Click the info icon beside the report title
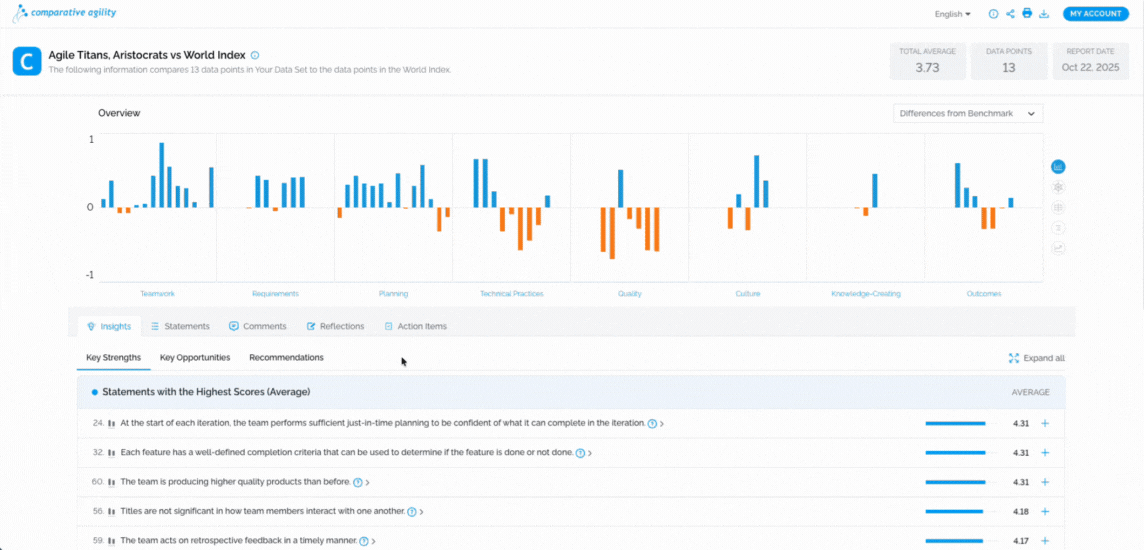The width and height of the screenshot is (1144, 550). click(255, 56)
